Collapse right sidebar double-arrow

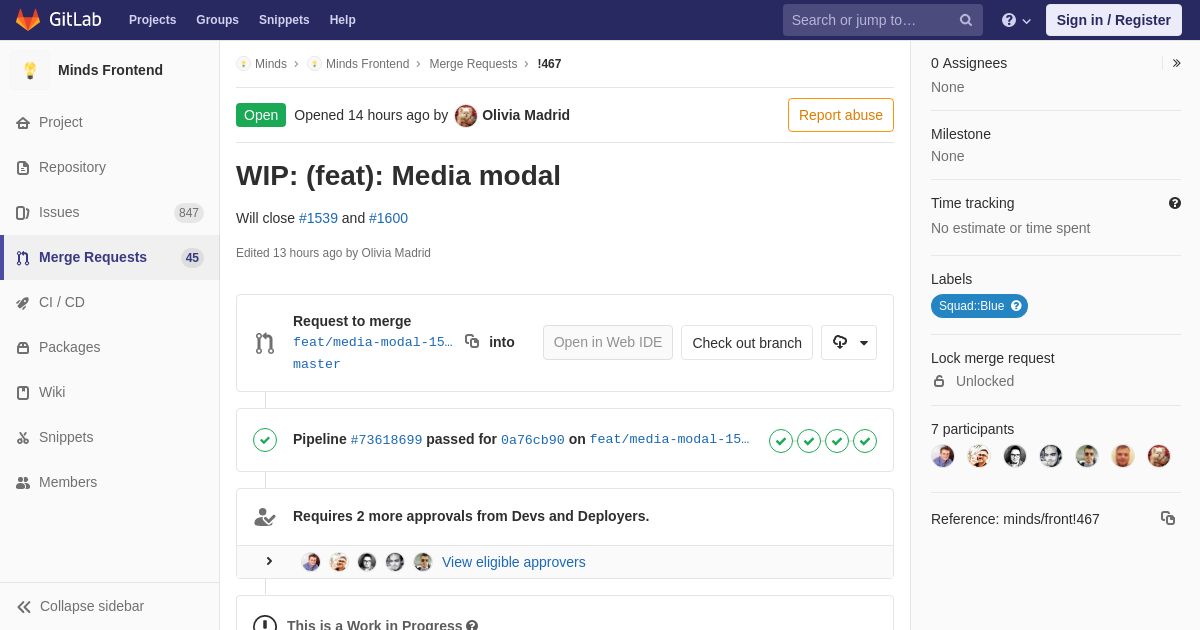coord(1176,63)
